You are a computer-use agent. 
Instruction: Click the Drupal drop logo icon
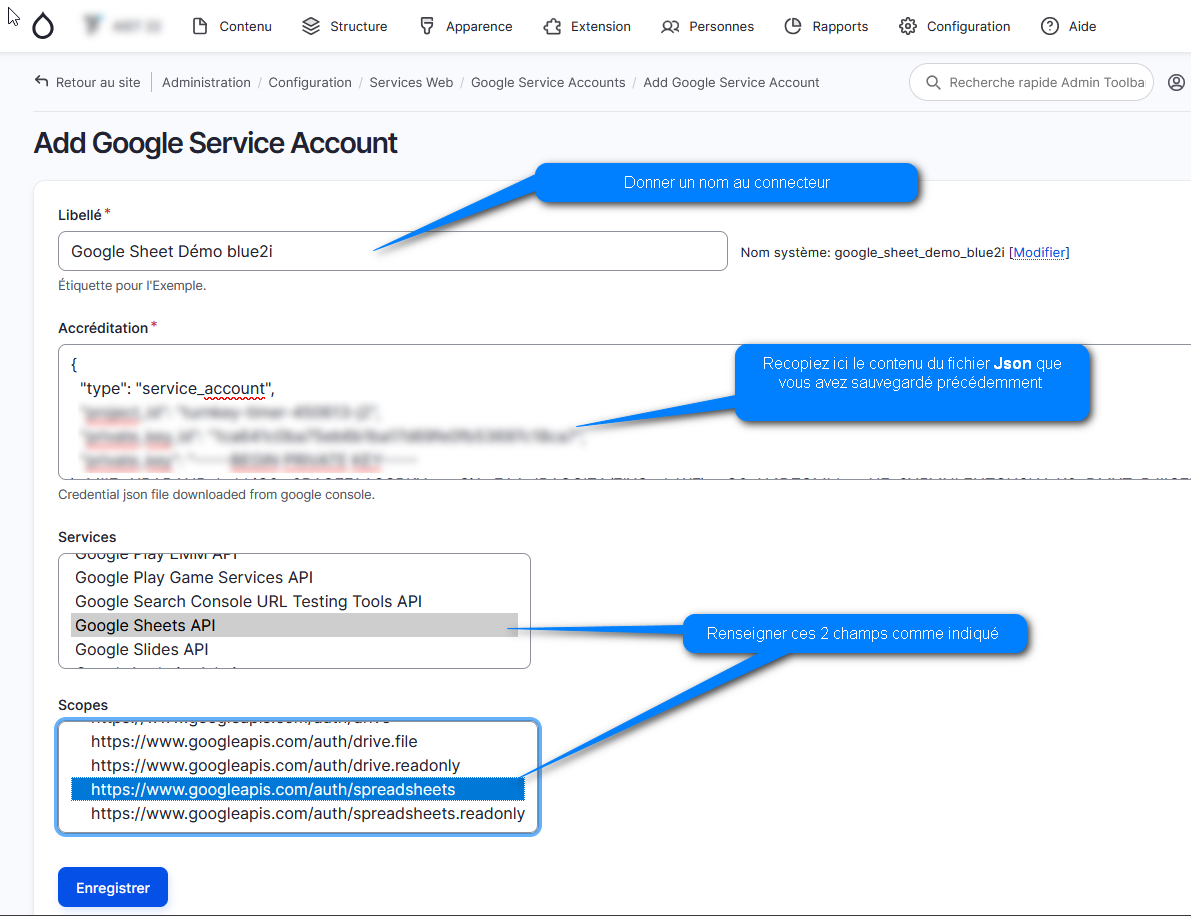coord(43,27)
